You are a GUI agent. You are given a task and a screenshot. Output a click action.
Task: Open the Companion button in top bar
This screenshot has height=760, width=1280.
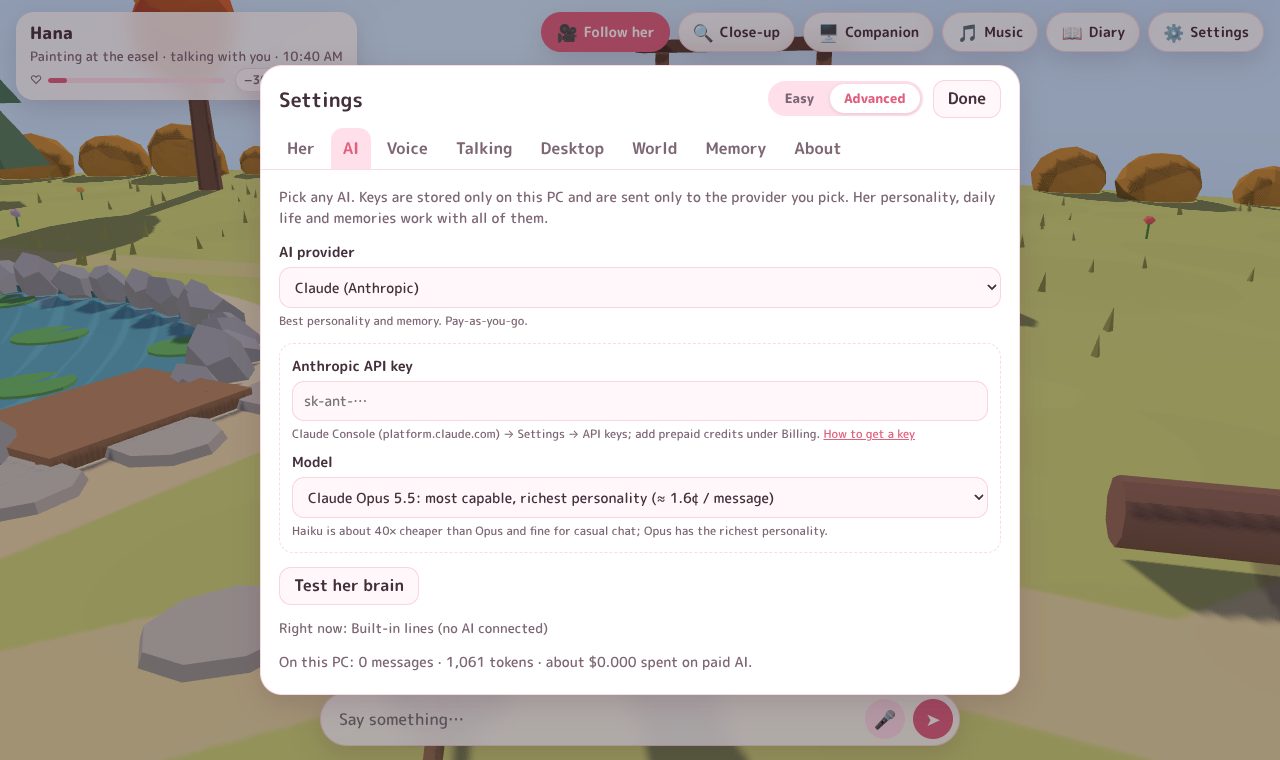click(868, 32)
